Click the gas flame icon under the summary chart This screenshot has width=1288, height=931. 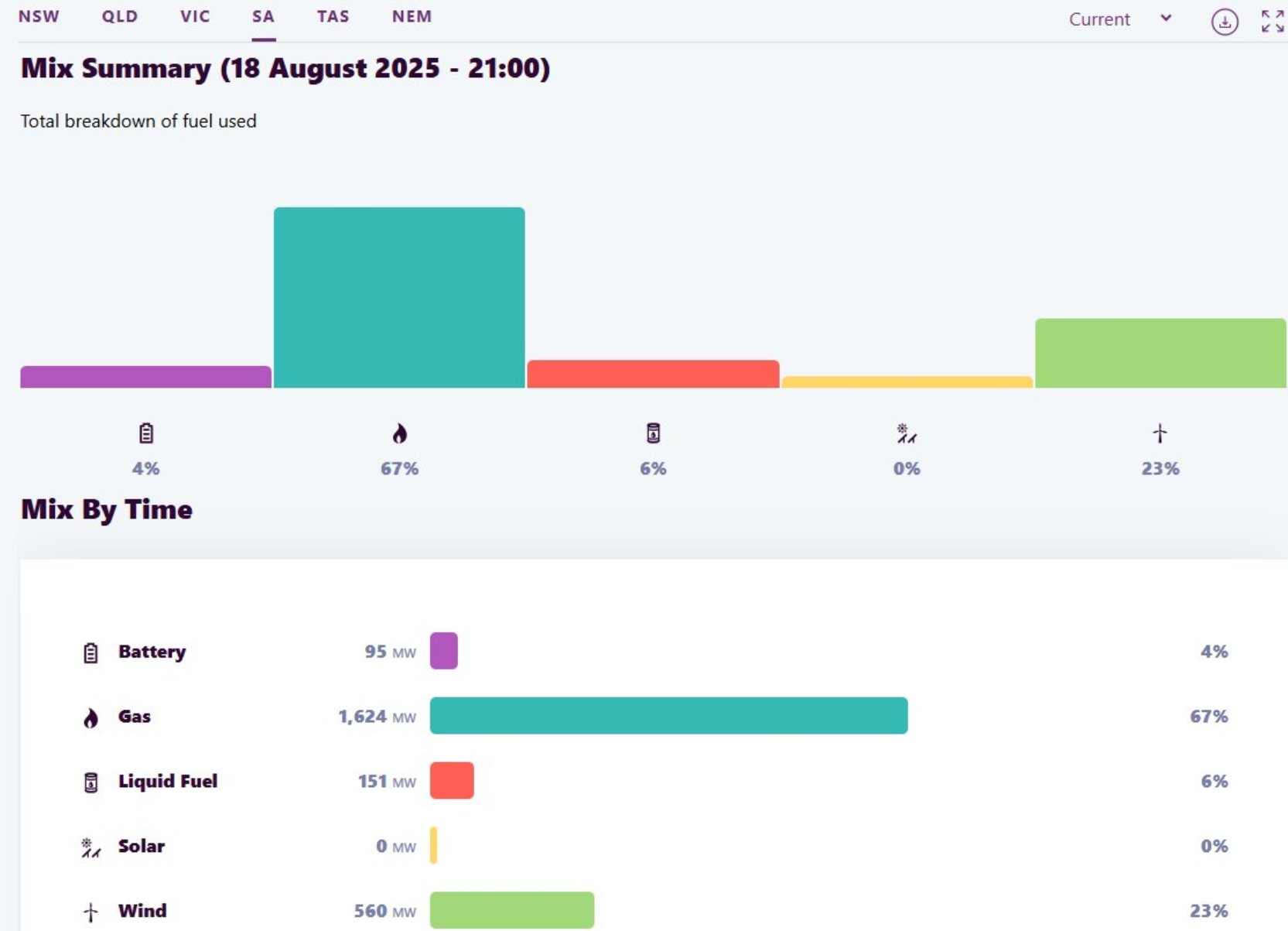(399, 433)
